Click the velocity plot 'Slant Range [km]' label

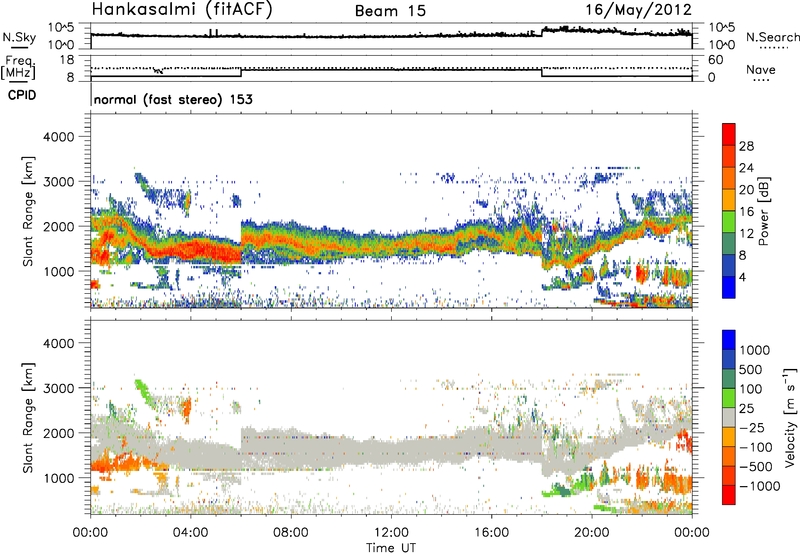28,418
